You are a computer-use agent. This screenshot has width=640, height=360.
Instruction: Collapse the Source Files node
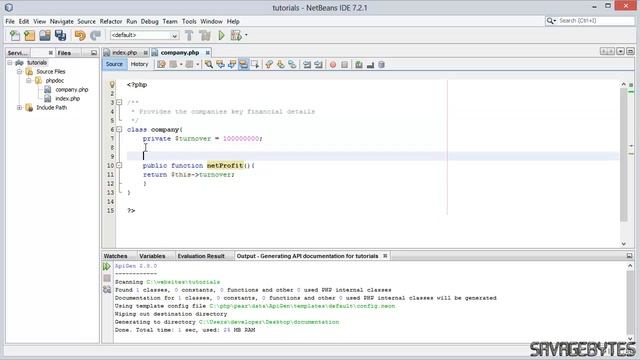pos(19,71)
